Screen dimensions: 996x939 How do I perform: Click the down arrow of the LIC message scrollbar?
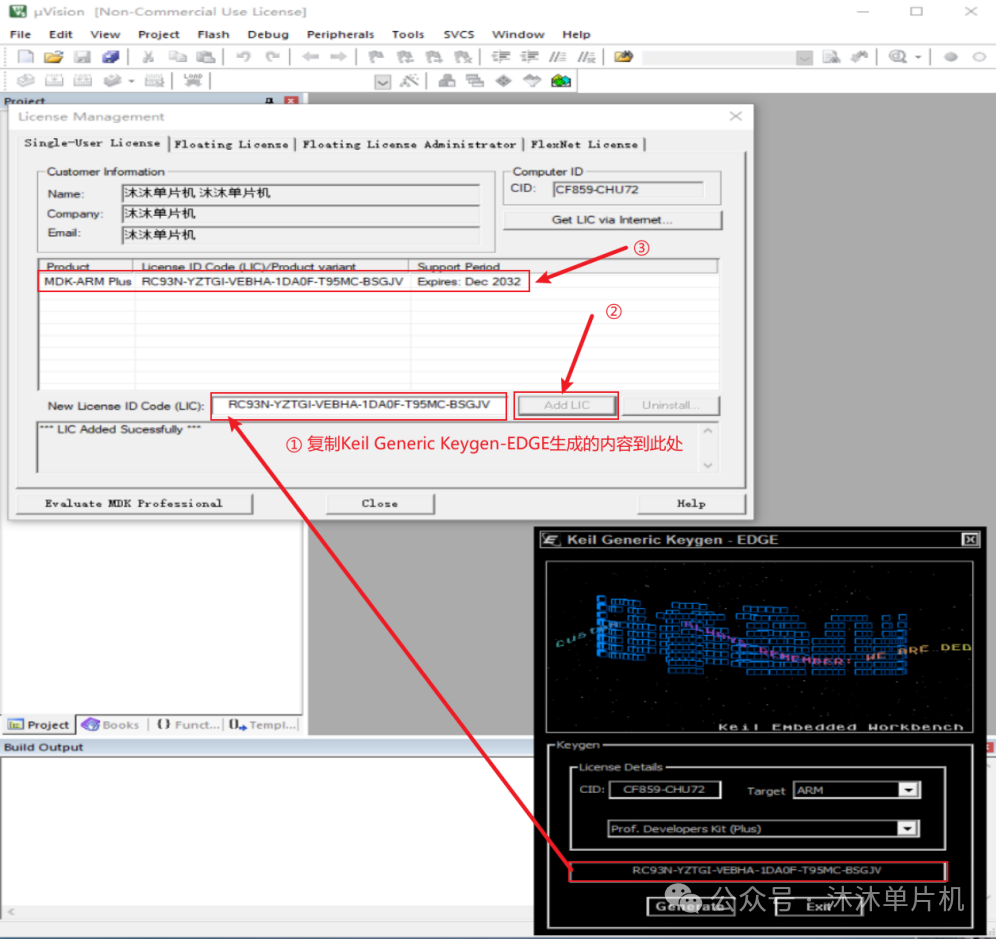[708, 465]
